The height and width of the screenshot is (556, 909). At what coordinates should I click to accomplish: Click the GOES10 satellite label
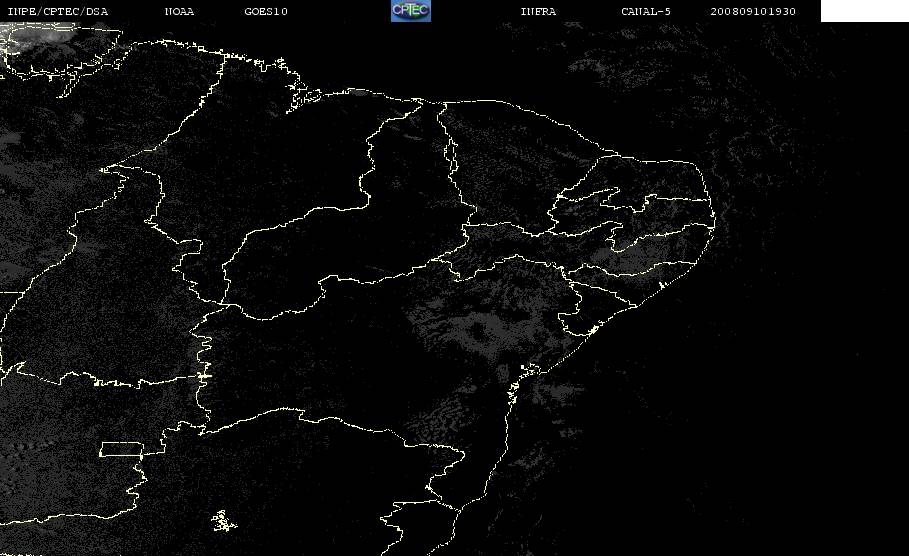tap(266, 12)
